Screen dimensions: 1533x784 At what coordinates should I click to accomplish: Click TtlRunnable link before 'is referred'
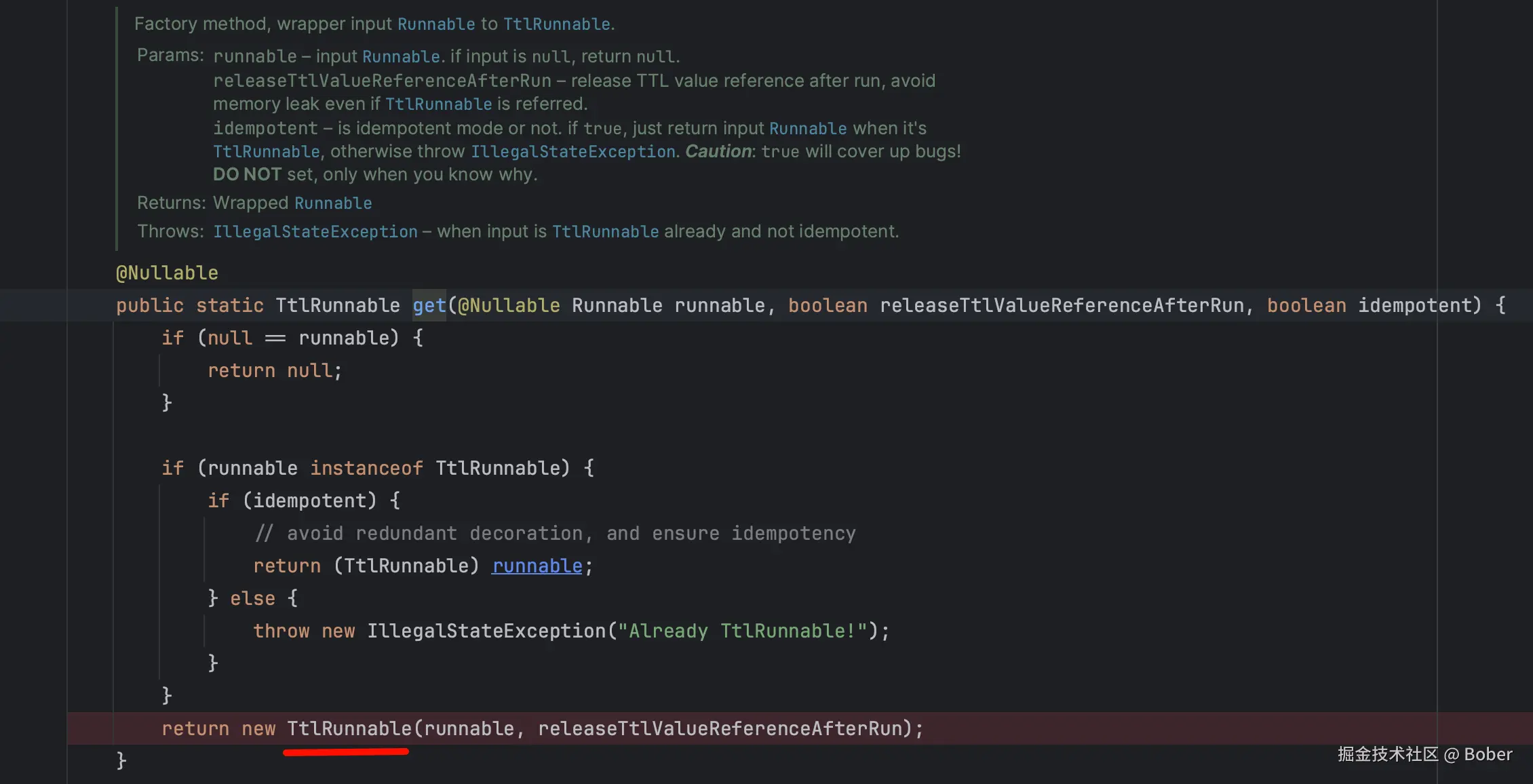click(x=438, y=104)
